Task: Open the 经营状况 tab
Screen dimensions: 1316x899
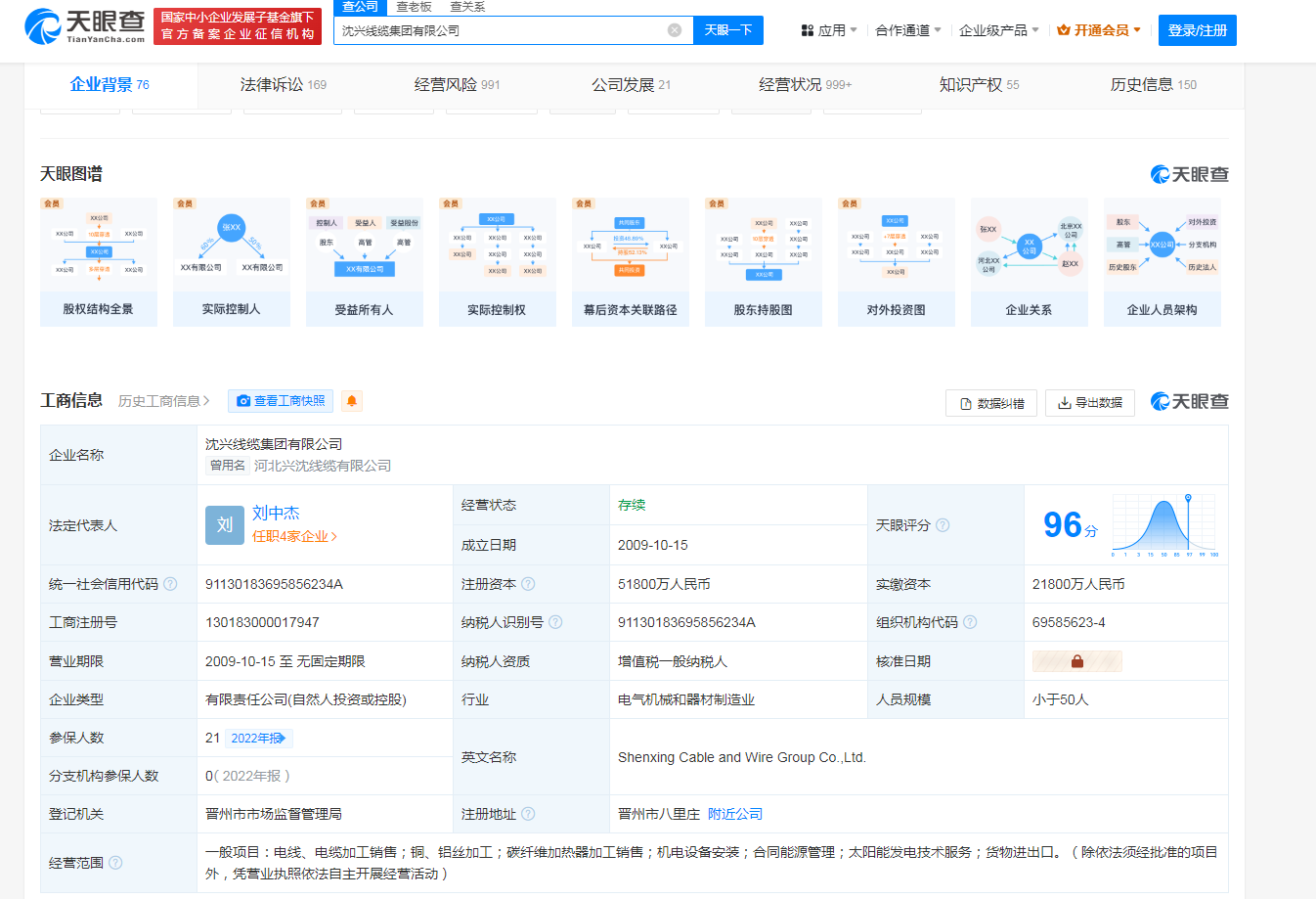Action: pyautogui.click(x=805, y=85)
